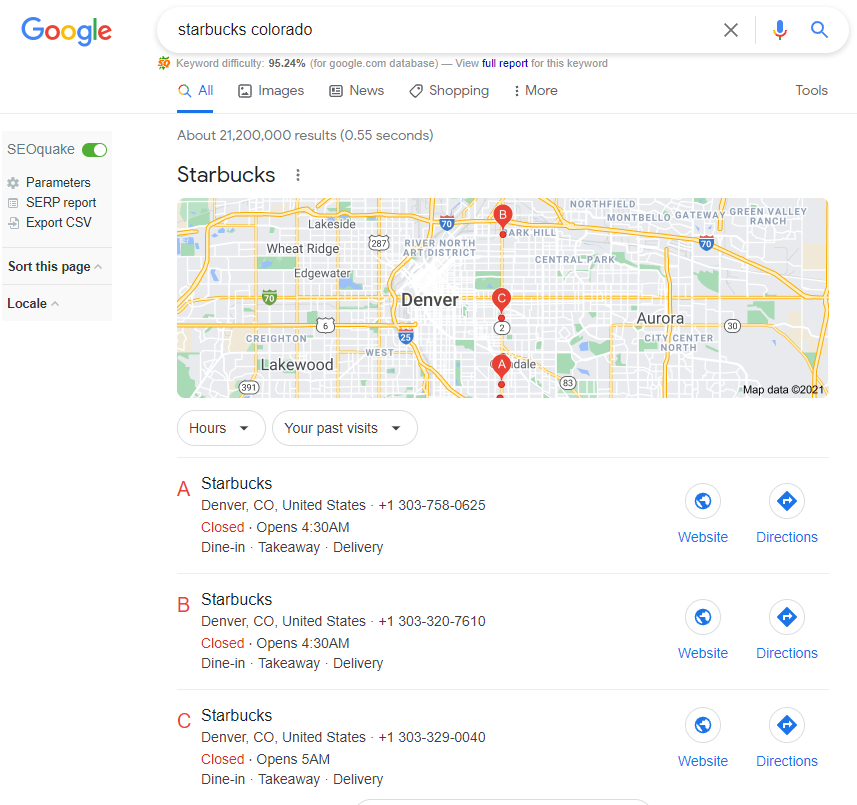
Task: Click the Wheat Ridge label on the map
Action: (x=303, y=249)
